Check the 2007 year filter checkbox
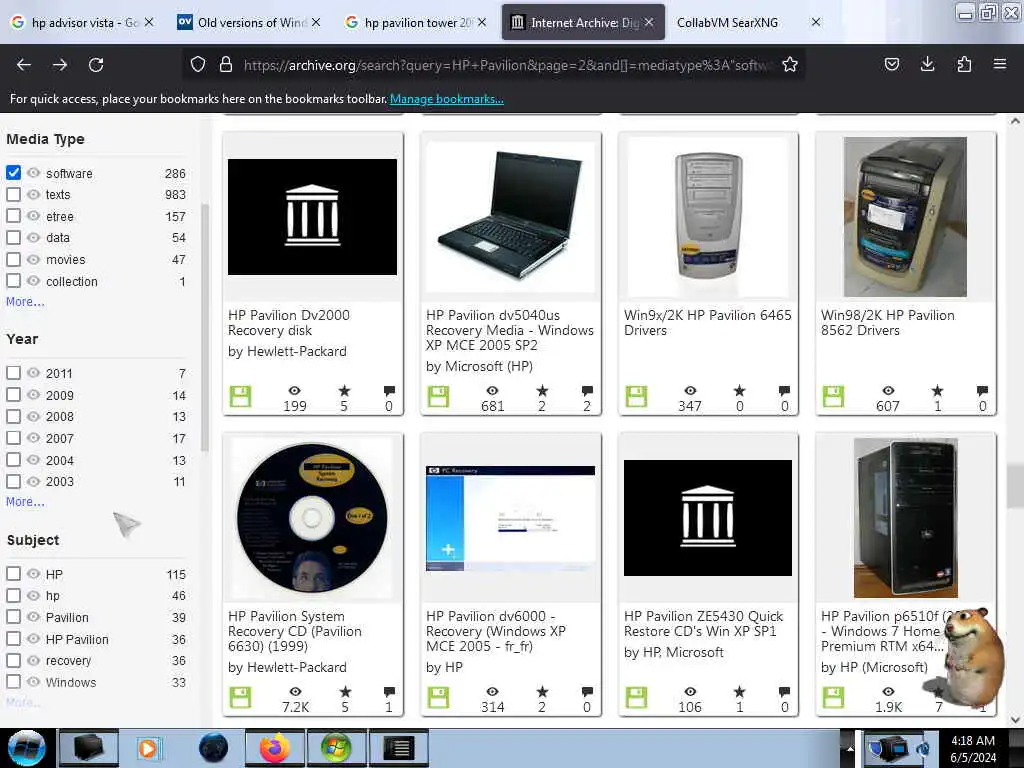 click(x=13, y=438)
